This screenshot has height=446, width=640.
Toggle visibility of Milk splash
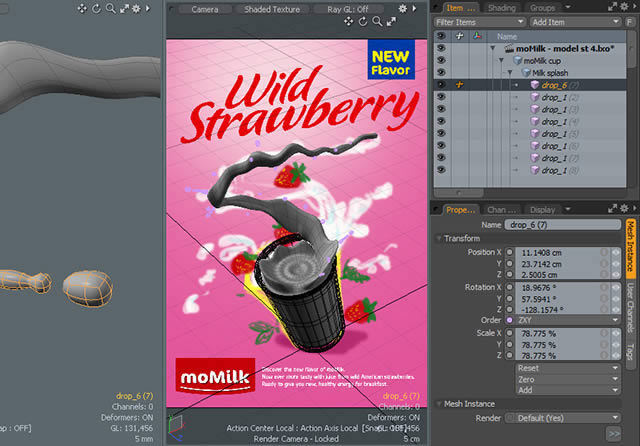pyautogui.click(x=441, y=73)
